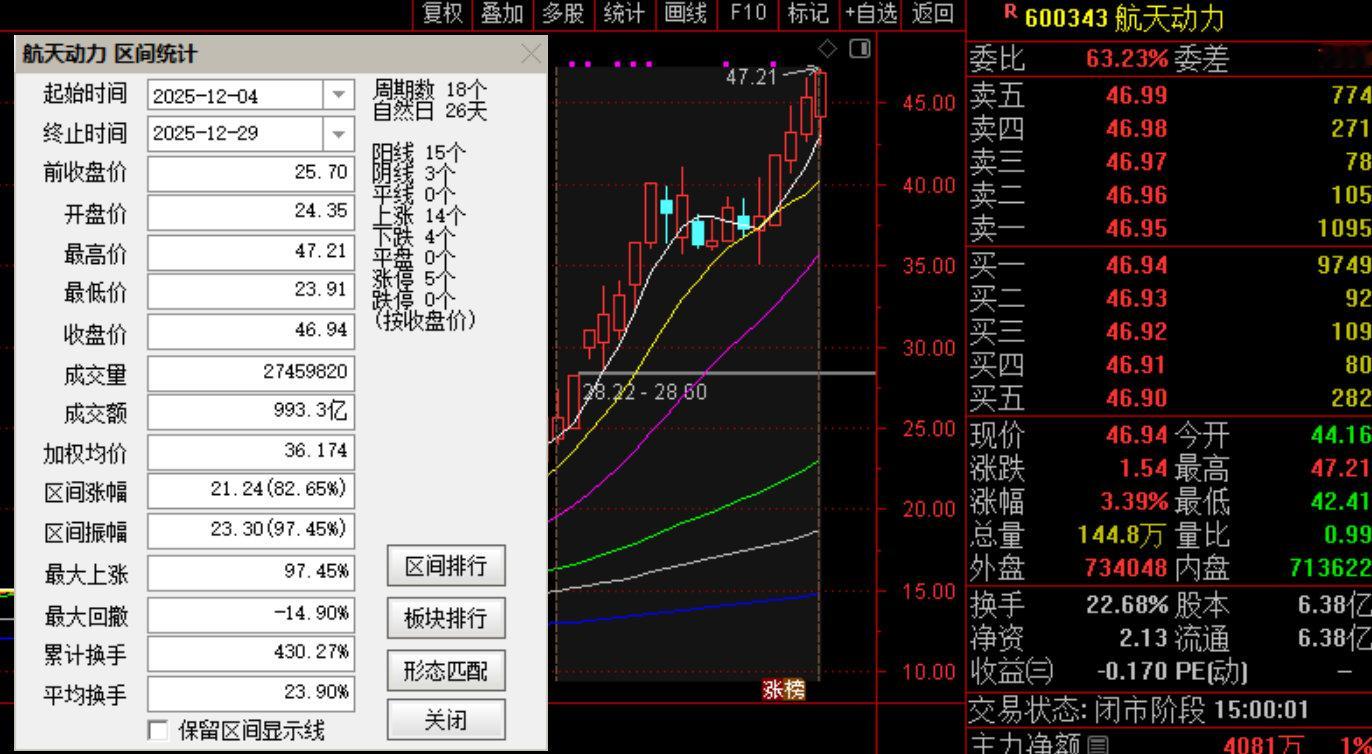Click the 成交额 field showing 993.3亿
Viewport: 1372px width, 754px height.
point(251,411)
